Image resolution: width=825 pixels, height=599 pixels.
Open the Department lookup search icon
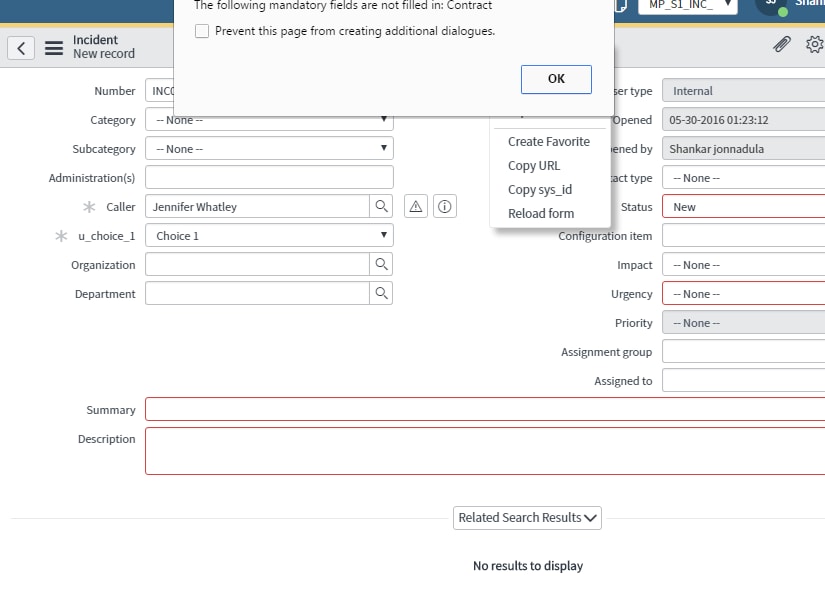coord(381,293)
